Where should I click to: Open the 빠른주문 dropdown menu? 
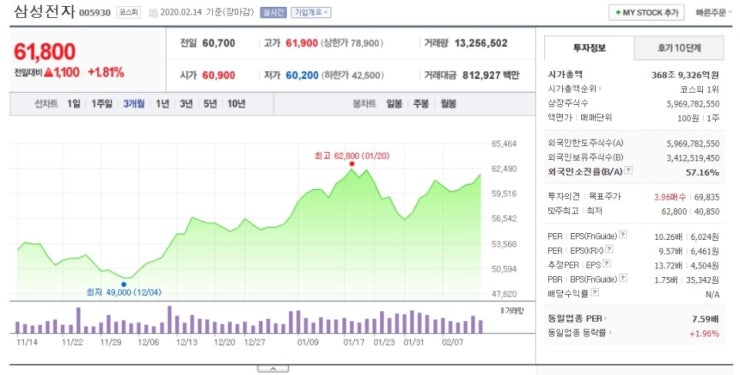pos(710,13)
